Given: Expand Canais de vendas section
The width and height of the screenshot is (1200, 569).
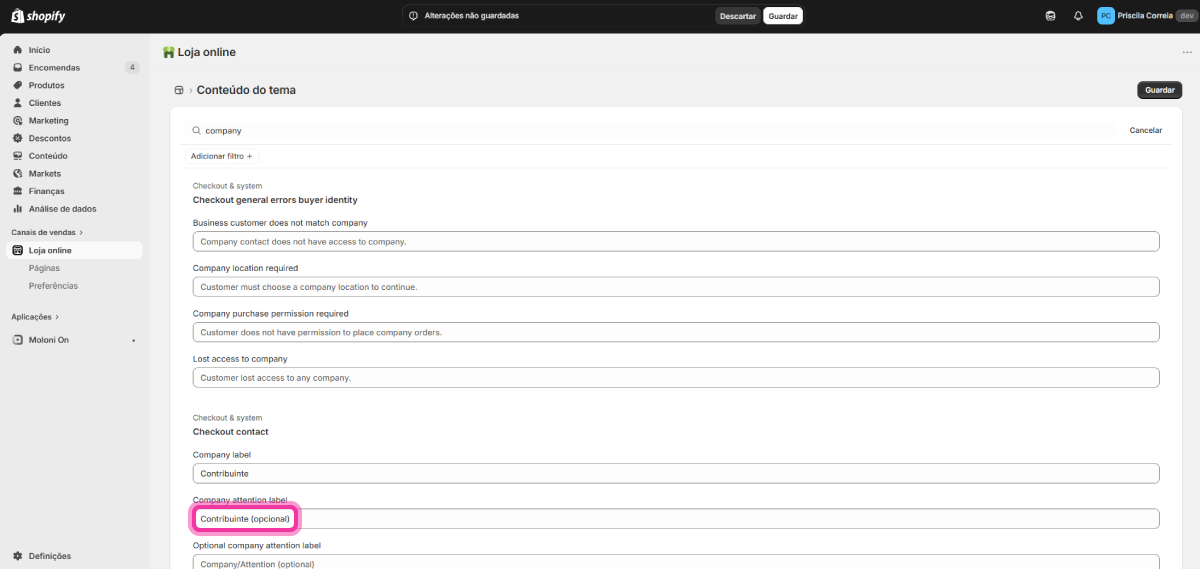Looking at the screenshot, I should click(x=47, y=232).
